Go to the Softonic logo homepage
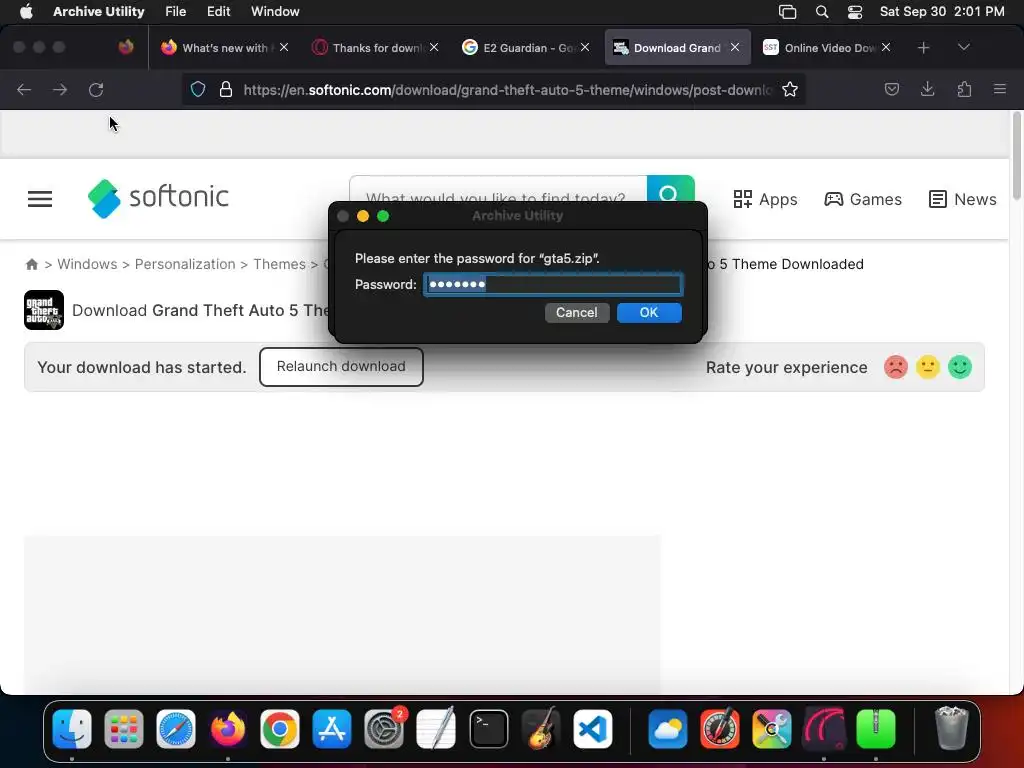 pos(158,198)
